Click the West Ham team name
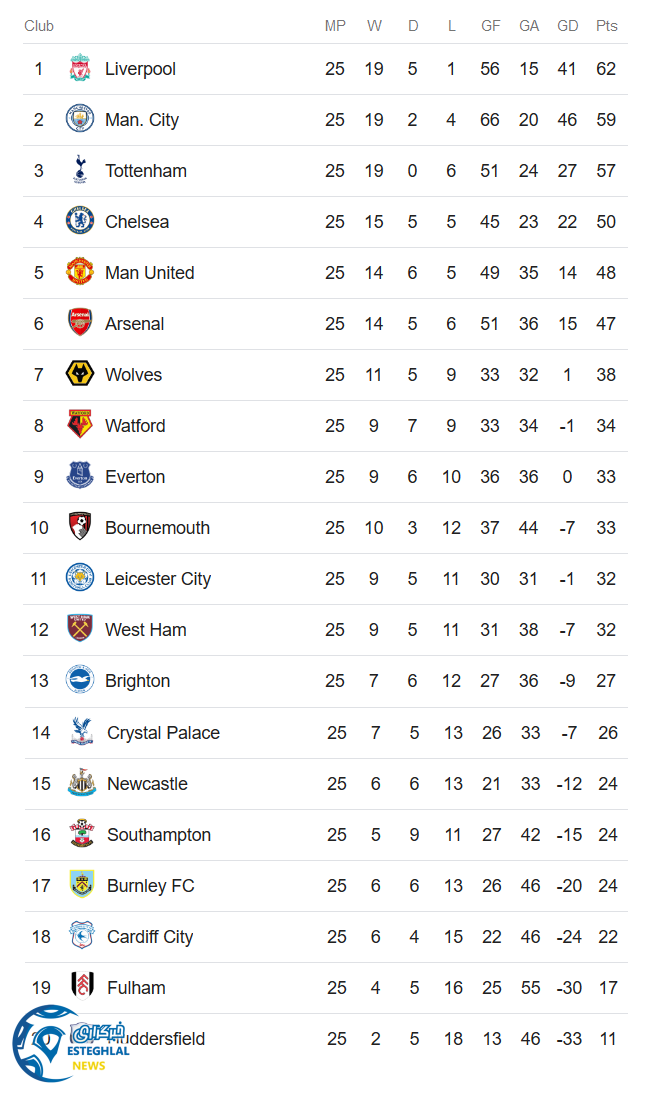 coord(145,630)
